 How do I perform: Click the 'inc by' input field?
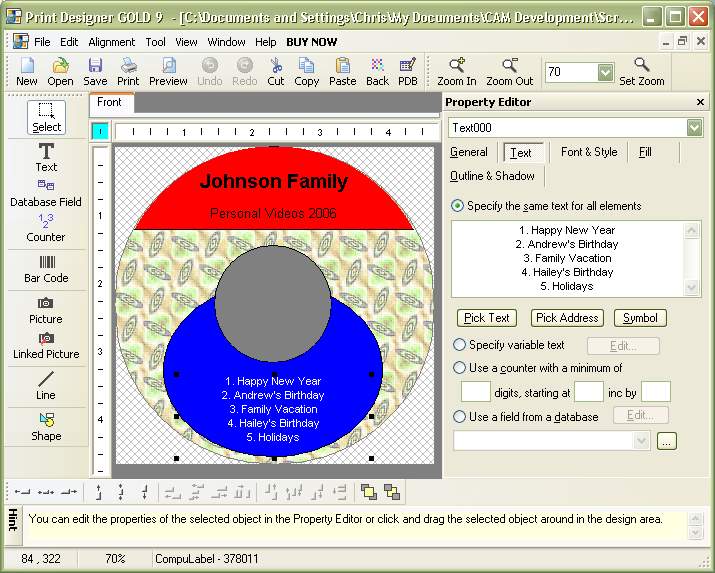(x=656, y=392)
